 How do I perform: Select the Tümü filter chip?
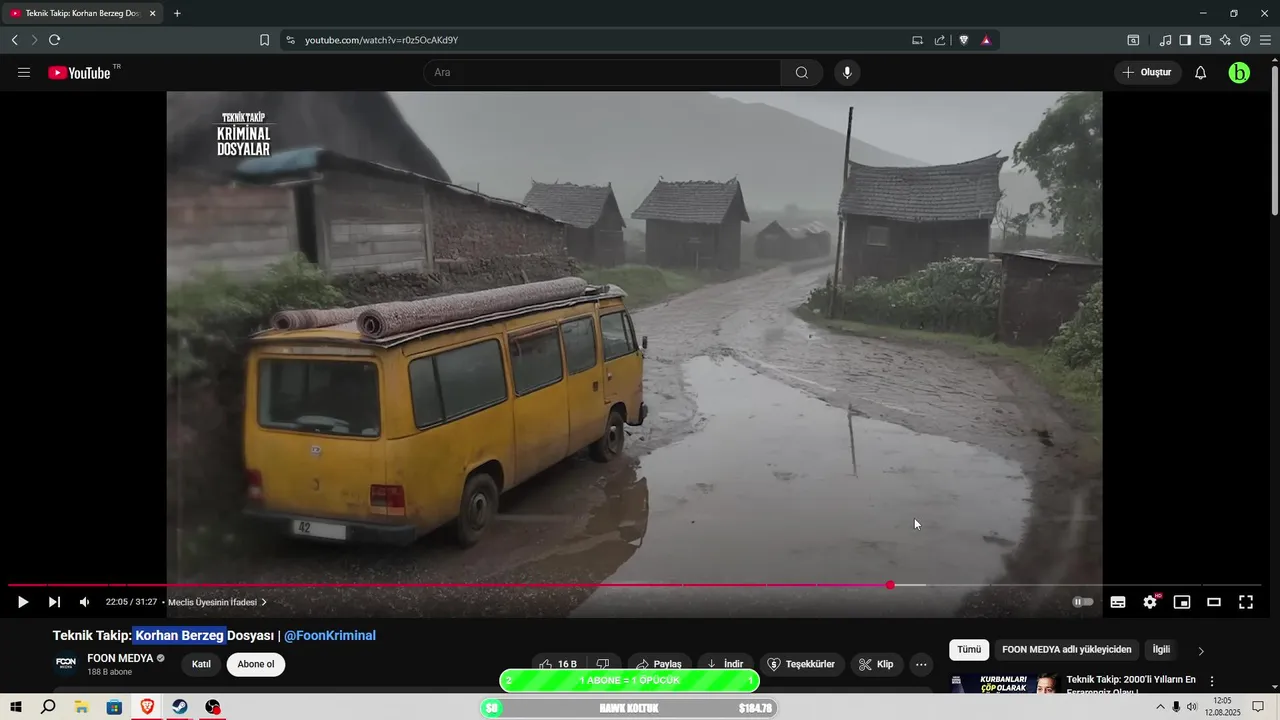point(969,649)
